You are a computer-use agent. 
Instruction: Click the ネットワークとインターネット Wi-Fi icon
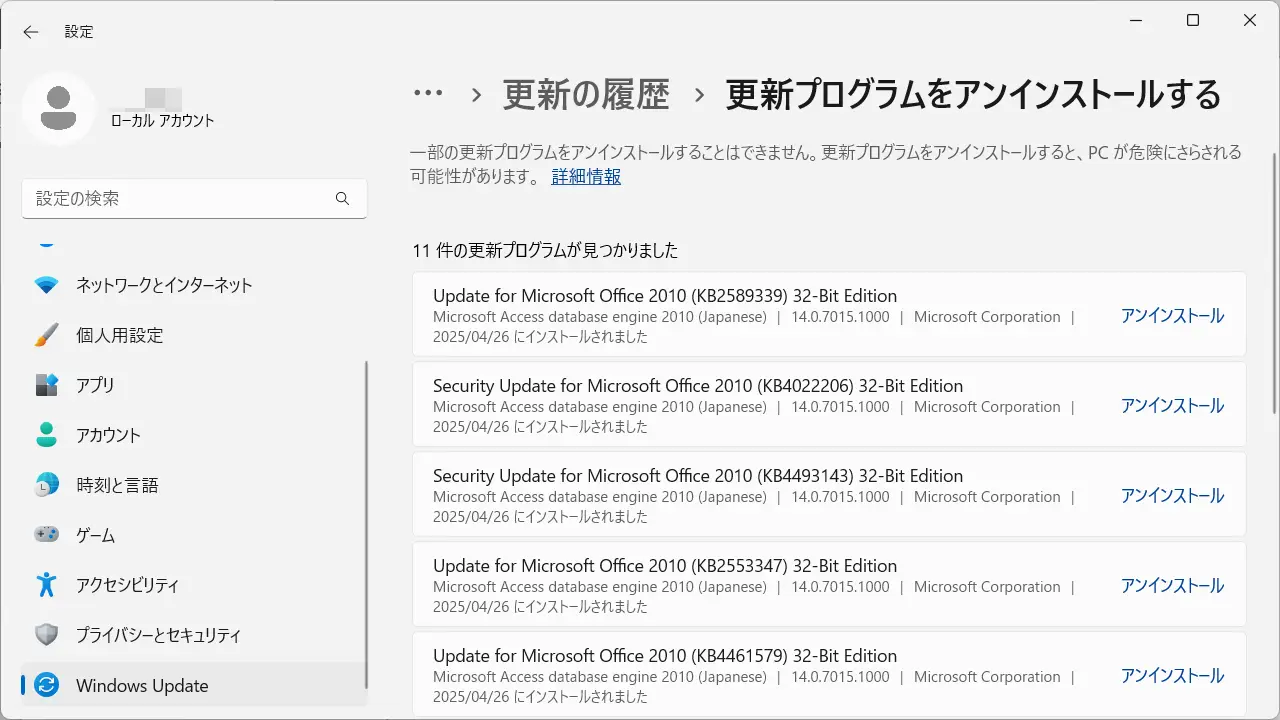tap(46, 285)
